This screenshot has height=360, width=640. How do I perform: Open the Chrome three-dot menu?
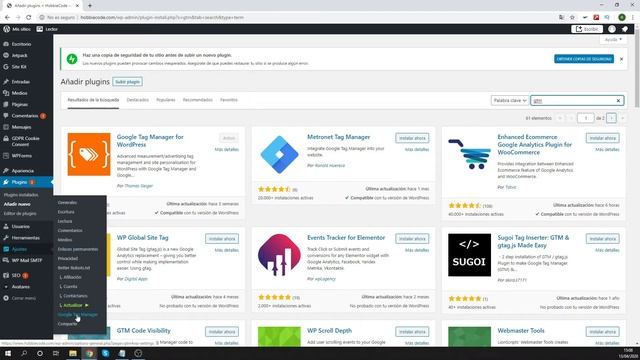(x=633, y=18)
